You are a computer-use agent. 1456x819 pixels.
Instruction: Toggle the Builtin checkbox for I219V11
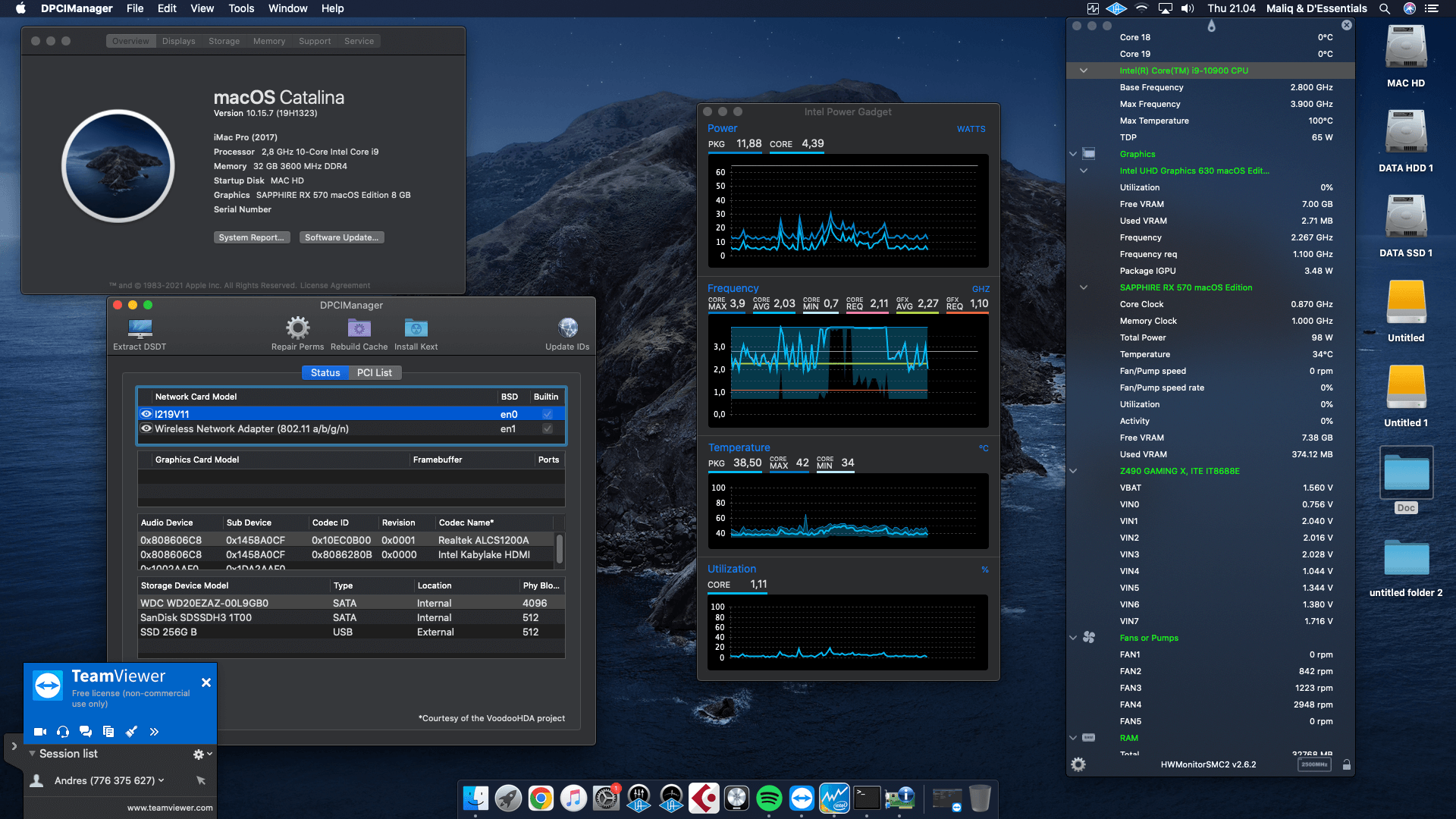(547, 414)
